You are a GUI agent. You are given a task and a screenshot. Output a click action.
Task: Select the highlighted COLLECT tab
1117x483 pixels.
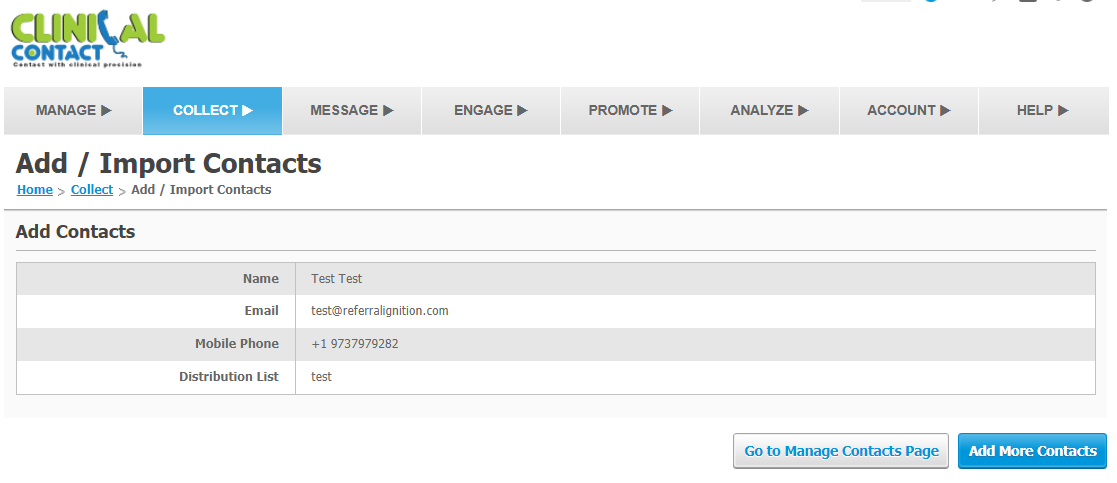click(213, 110)
